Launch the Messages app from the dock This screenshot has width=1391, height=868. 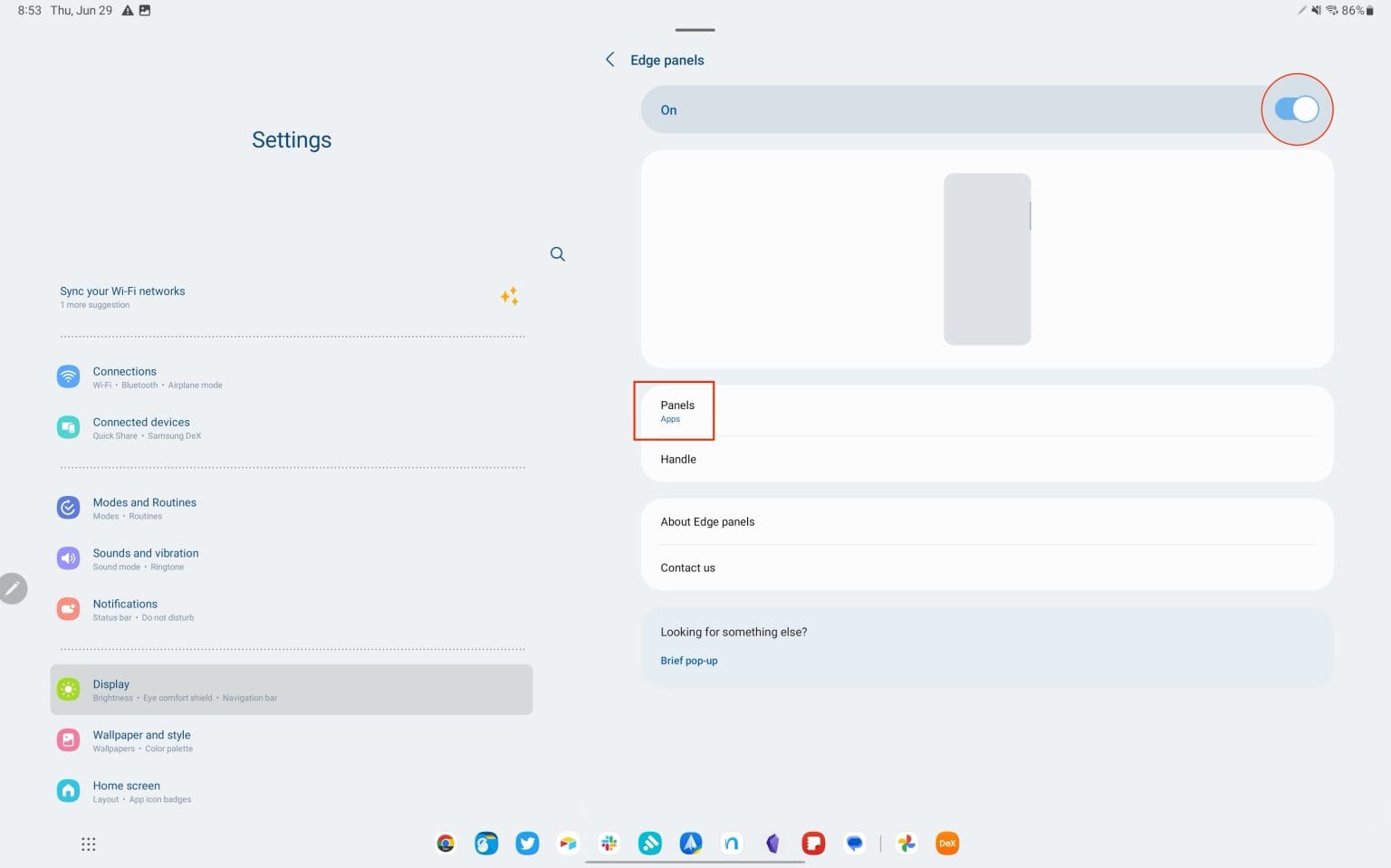click(854, 843)
